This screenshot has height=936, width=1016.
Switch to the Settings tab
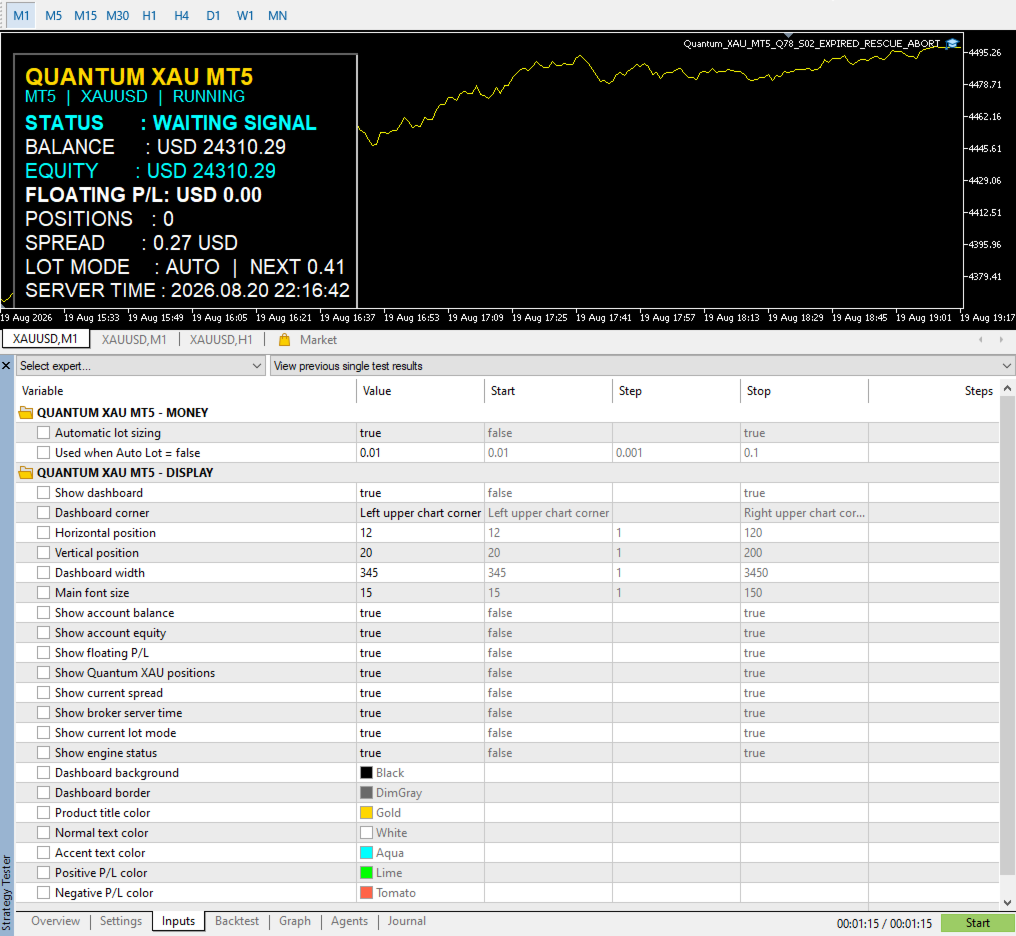tap(121, 921)
